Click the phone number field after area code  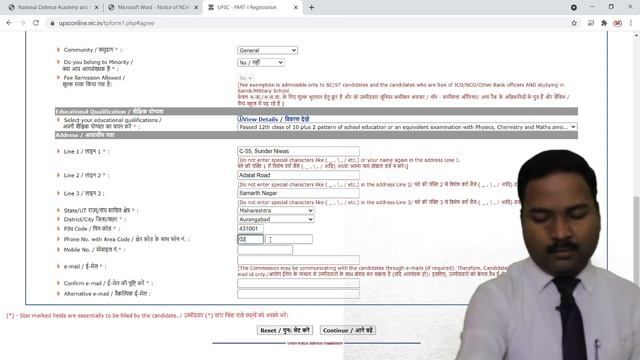click(x=289, y=239)
